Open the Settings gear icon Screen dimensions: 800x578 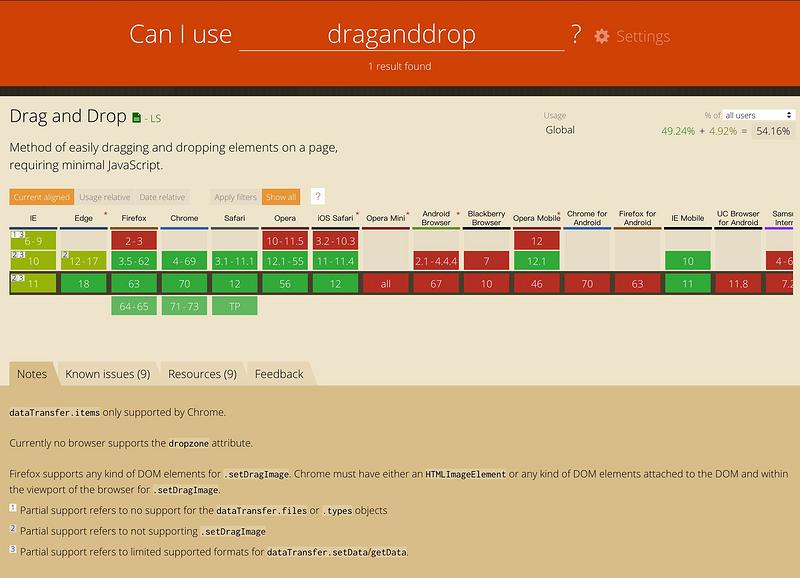[x=602, y=36]
